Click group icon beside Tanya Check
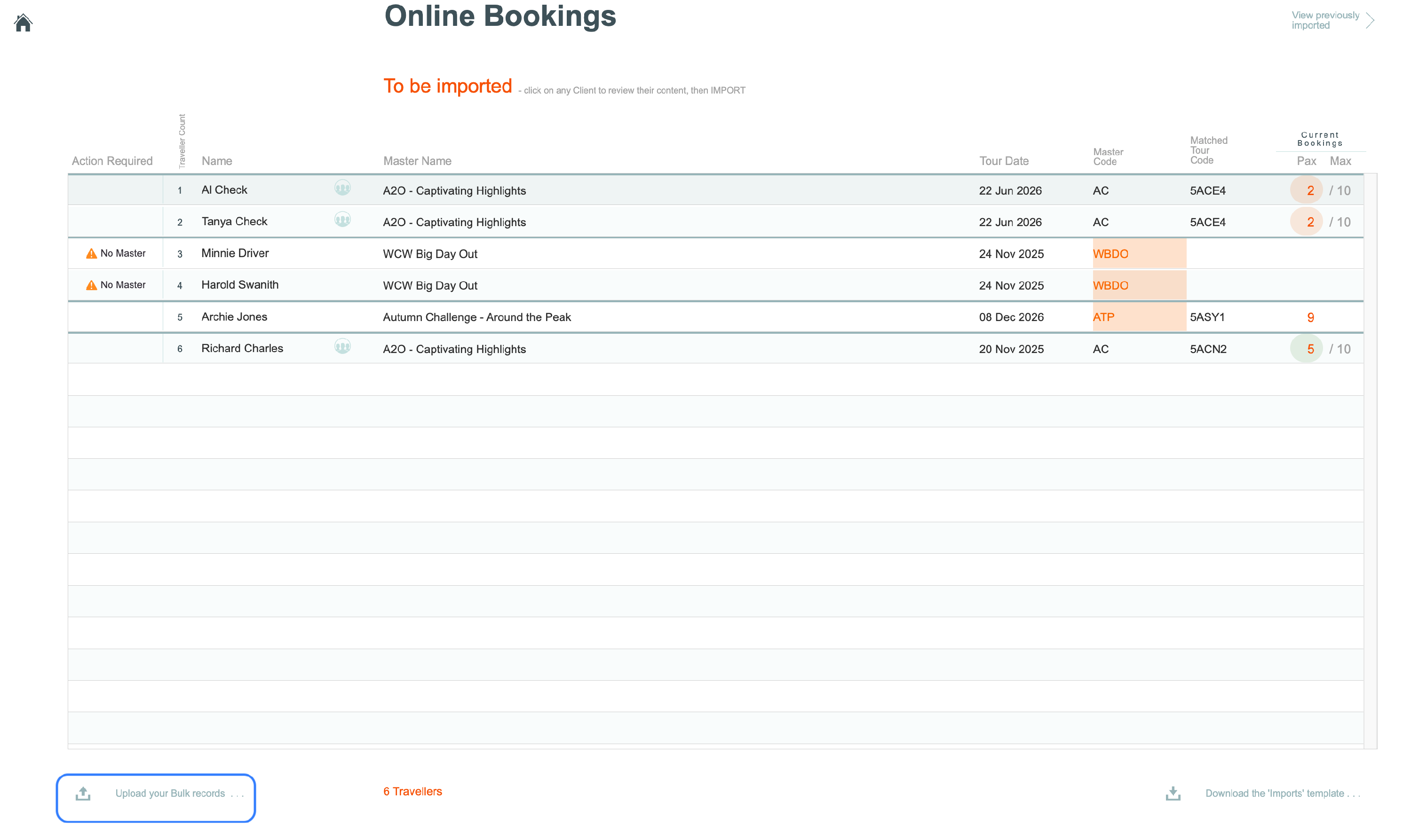 (x=342, y=220)
